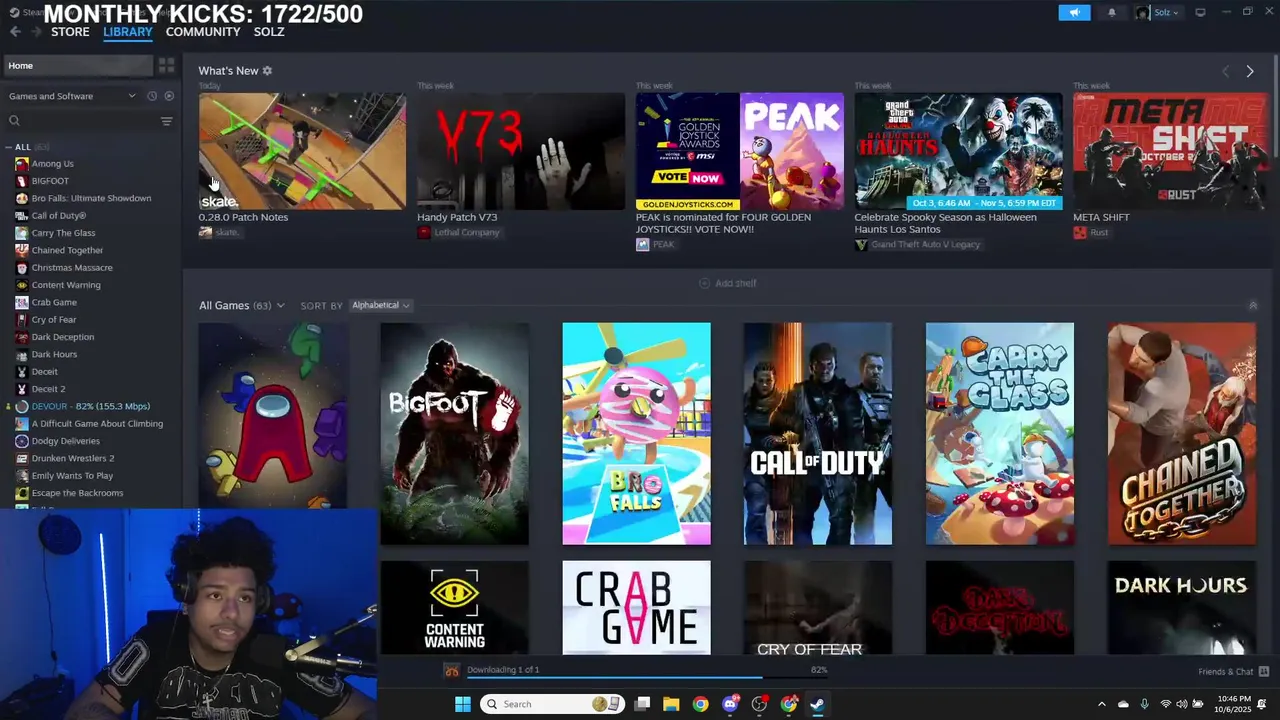Open the Halloween in Los Santos news
Viewport: 1280px width, 720px height.
[x=958, y=151]
